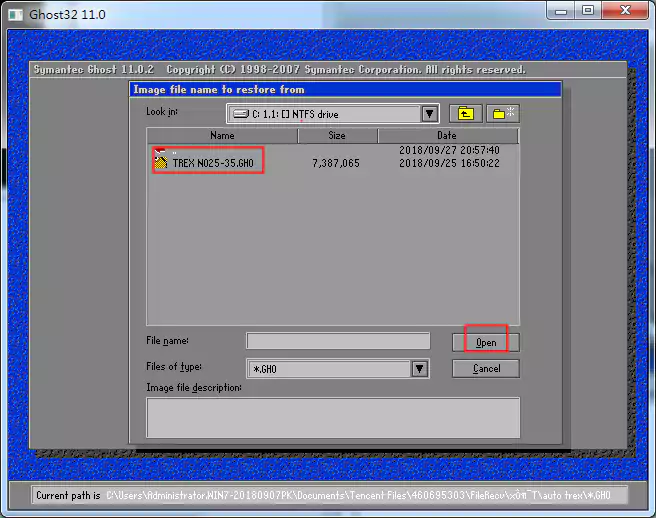This screenshot has width=656, height=518.
Task: Sort file list by Name column
Action: coord(222,135)
